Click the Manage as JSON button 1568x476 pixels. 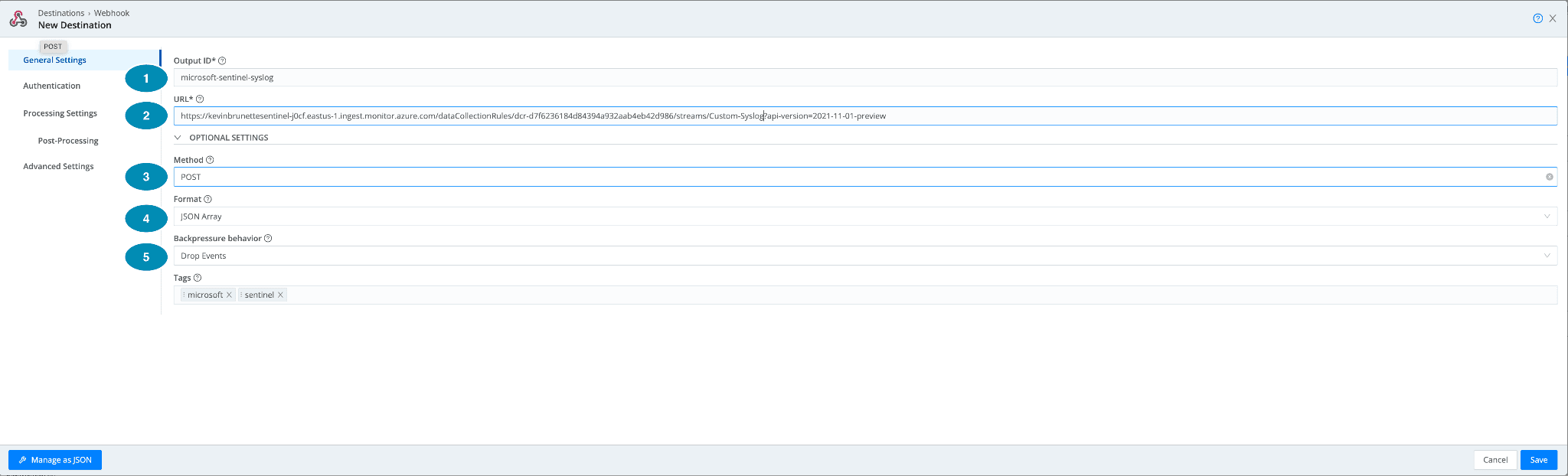tap(55, 460)
